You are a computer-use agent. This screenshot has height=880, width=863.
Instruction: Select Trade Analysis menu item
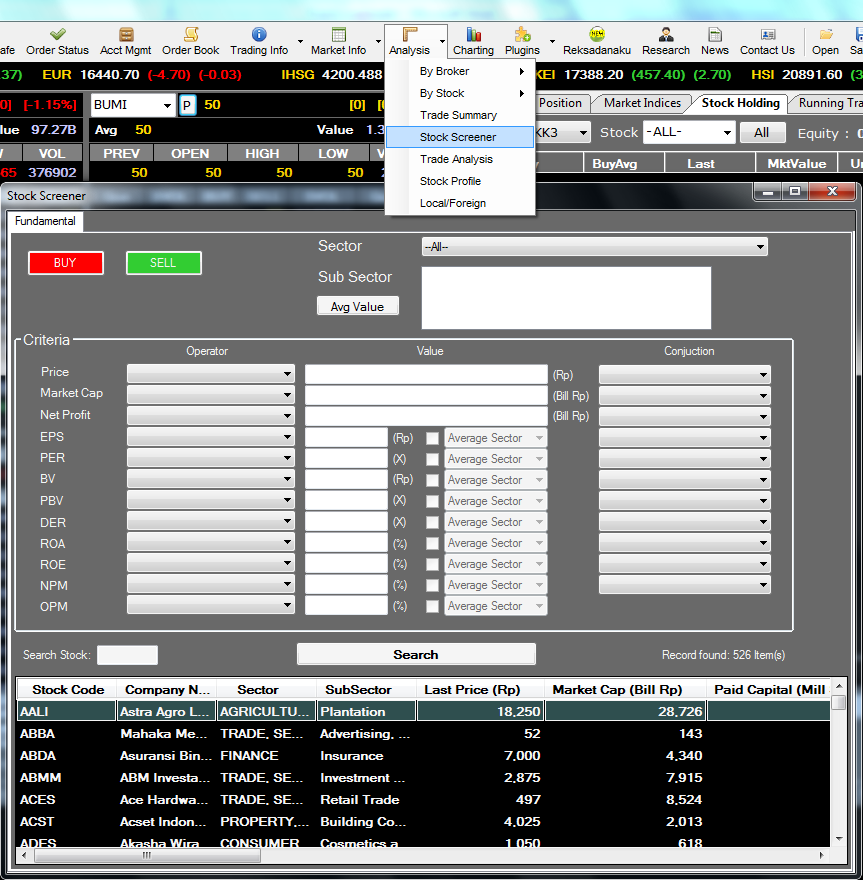(x=460, y=159)
